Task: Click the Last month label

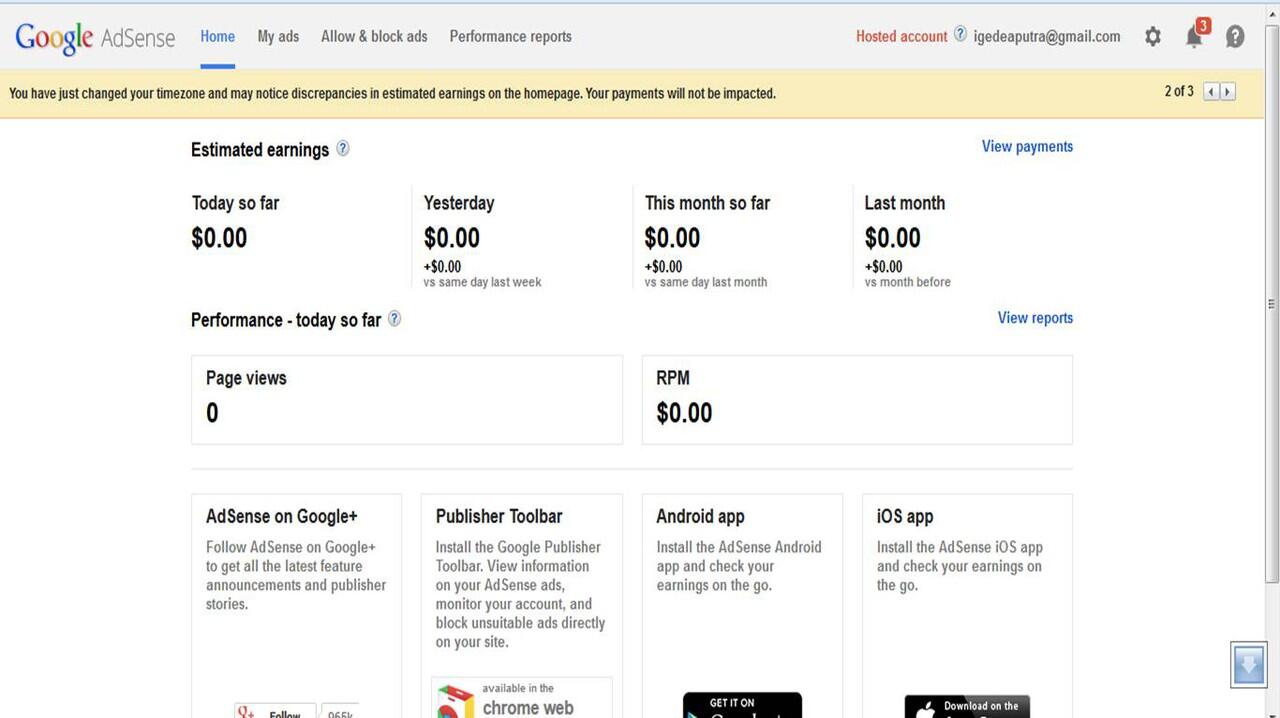Action: 905,203
